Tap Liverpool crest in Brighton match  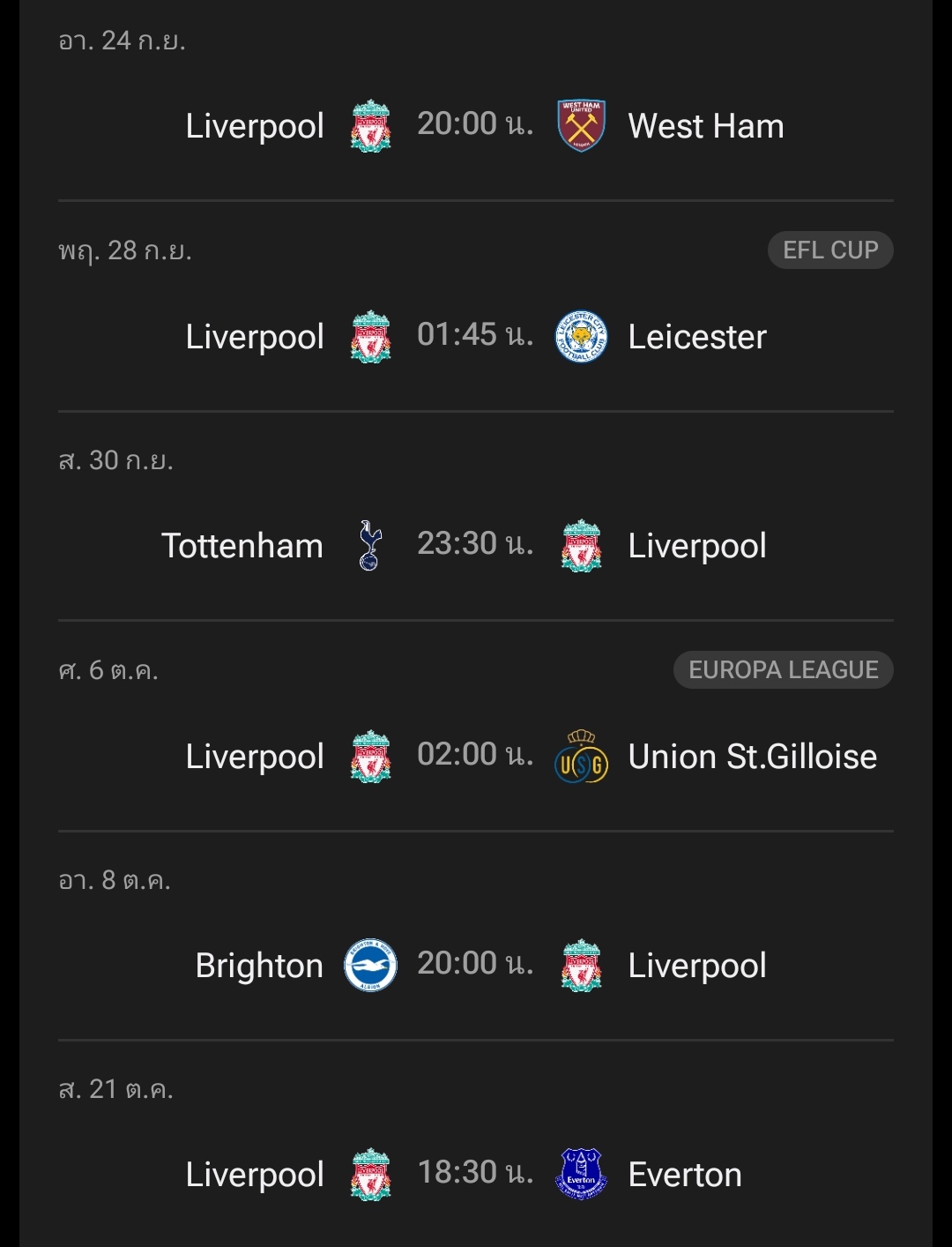[x=581, y=965]
